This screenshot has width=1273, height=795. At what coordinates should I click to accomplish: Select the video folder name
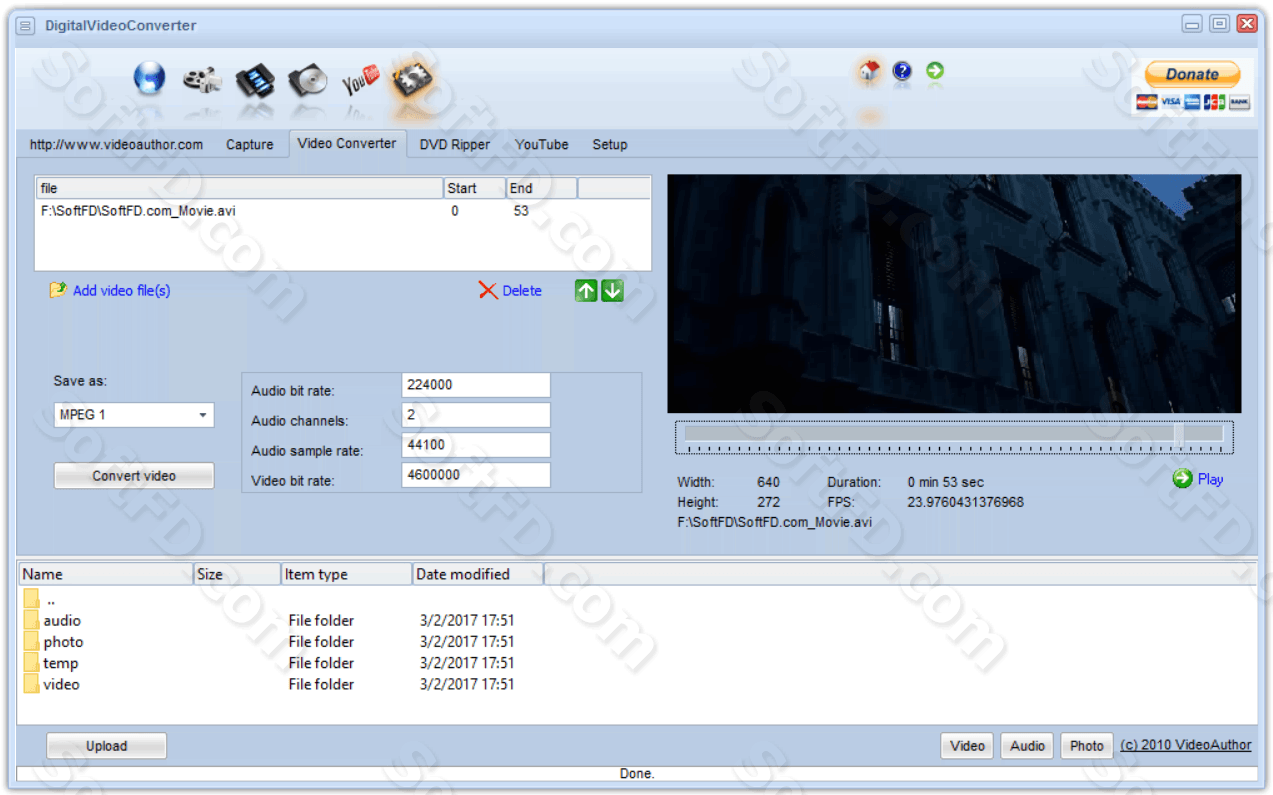pyautogui.click(x=61, y=684)
